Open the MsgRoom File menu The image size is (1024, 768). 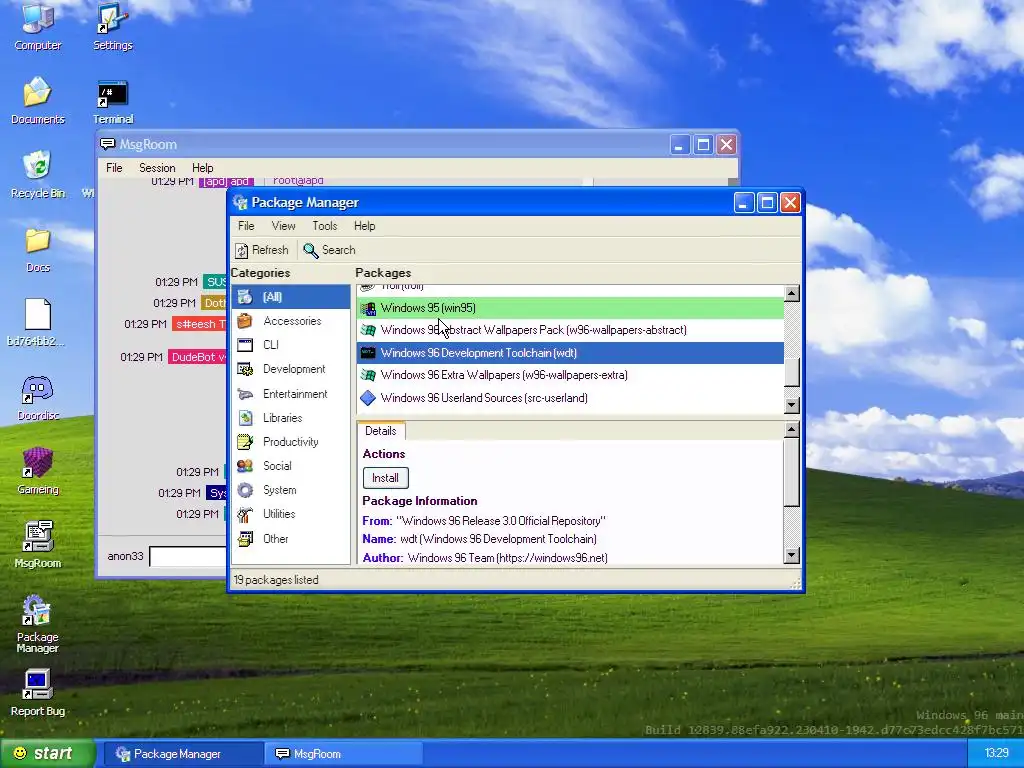click(114, 168)
